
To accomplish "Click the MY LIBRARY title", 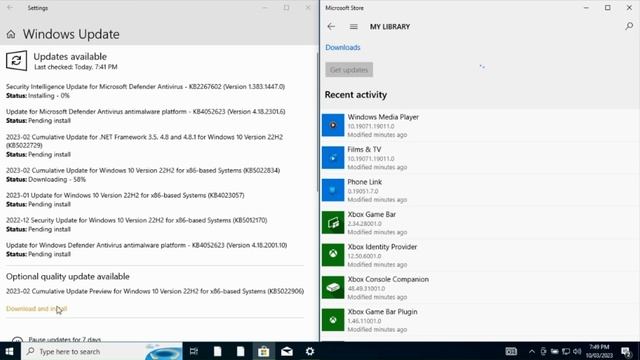I will tap(390, 27).
